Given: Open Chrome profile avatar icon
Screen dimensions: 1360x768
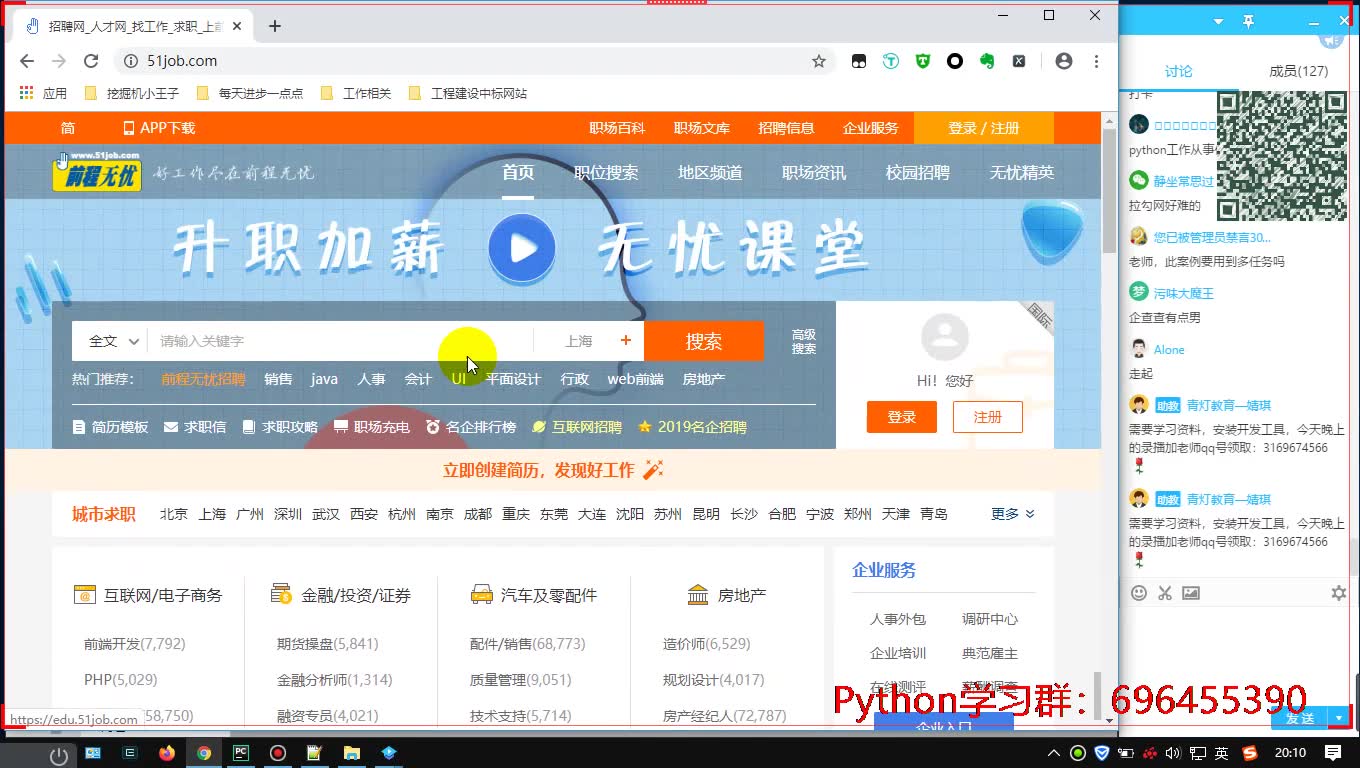Looking at the screenshot, I should (1064, 61).
